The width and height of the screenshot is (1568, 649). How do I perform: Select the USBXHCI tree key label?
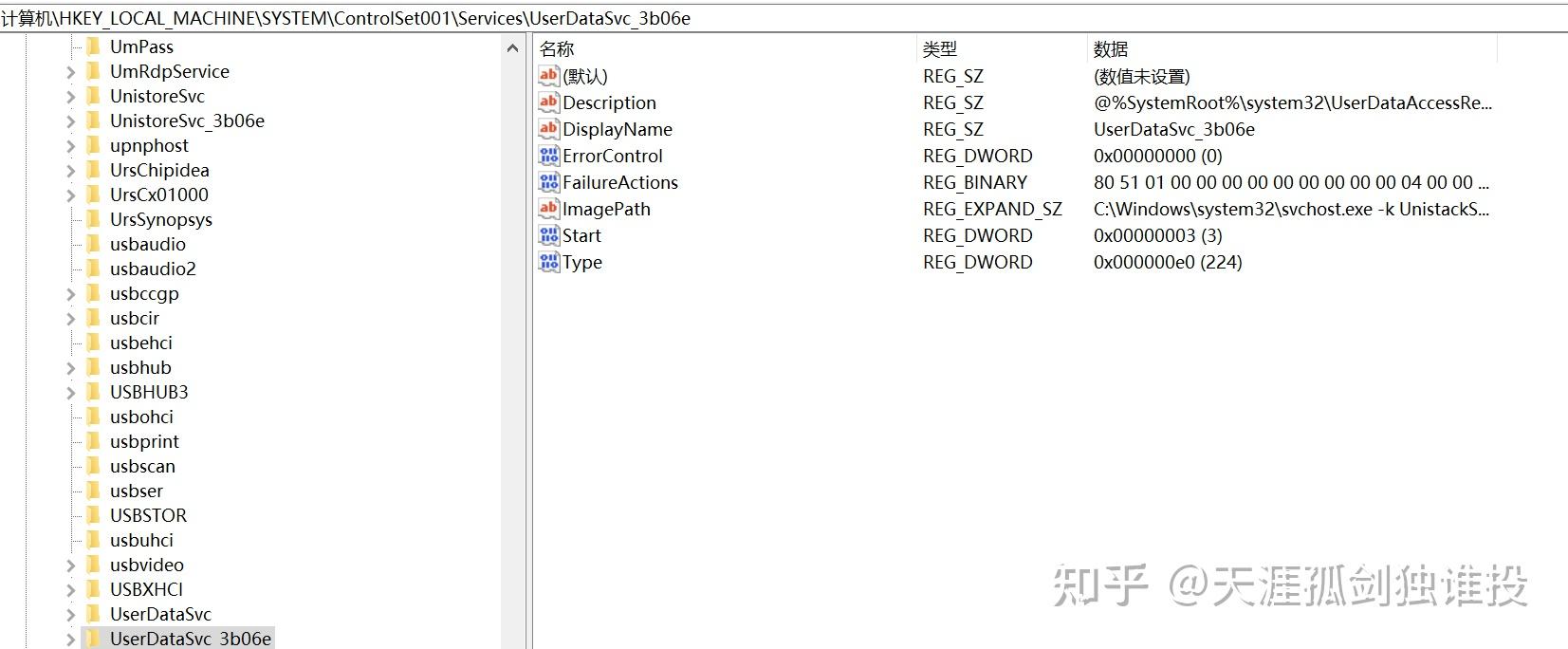coord(146,589)
